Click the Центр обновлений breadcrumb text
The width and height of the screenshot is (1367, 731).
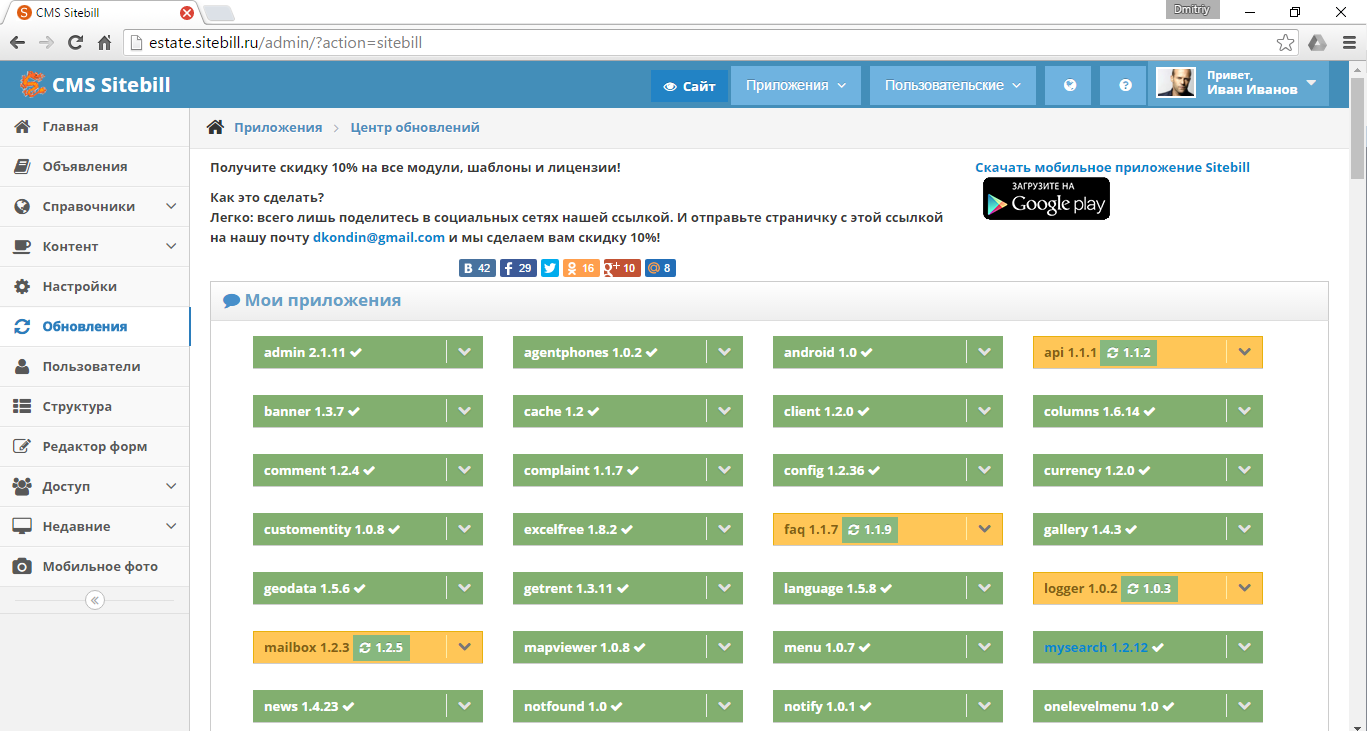pos(415,128)
